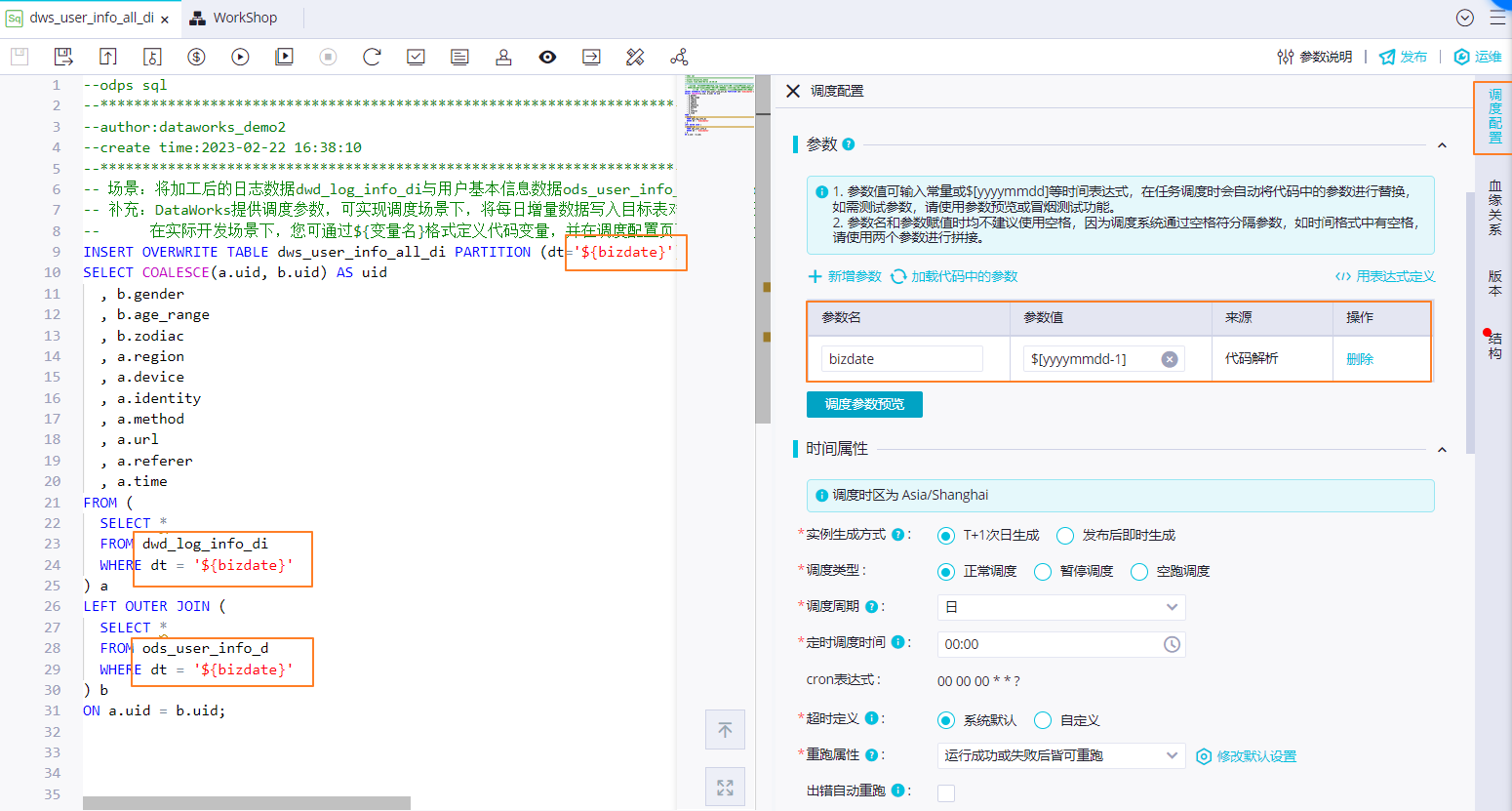
Task: Click 用表达式定义 link
Action: tap(1385, 276)
